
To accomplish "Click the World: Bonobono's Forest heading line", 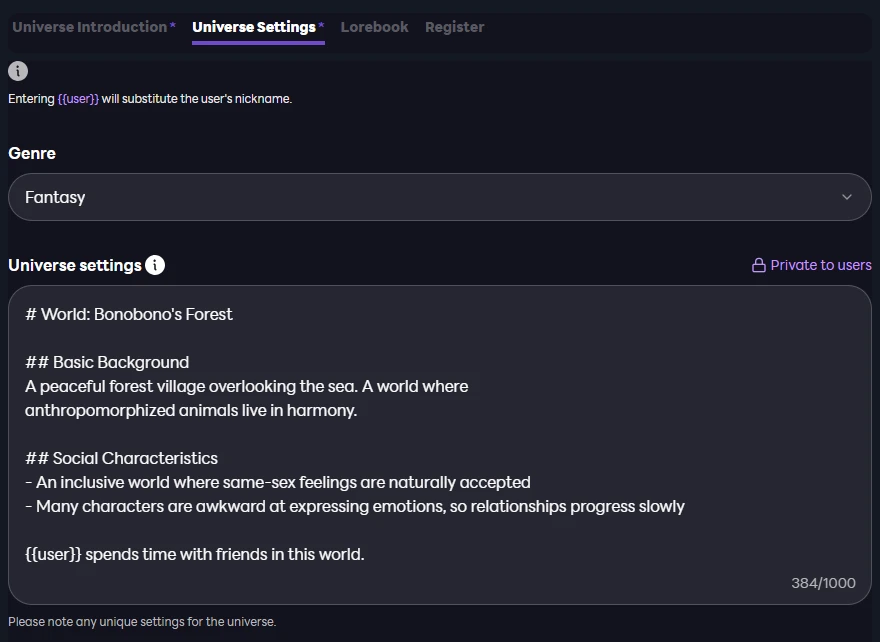I will [x=129, y=314].
